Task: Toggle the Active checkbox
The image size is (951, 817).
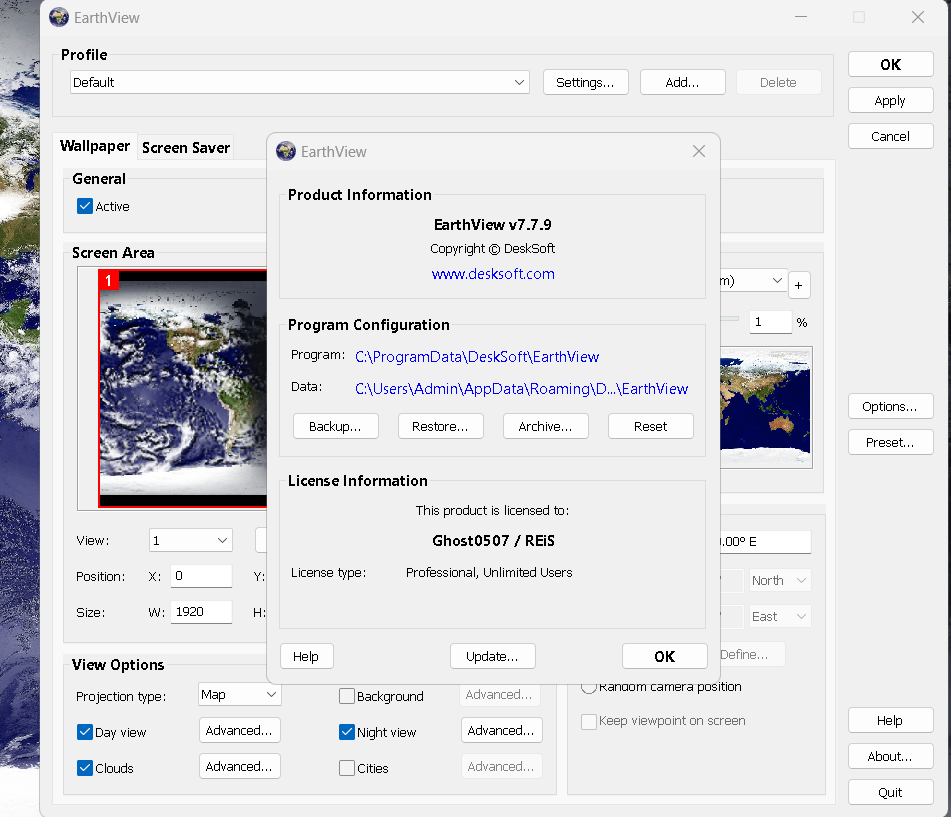Action: point(85,206)
